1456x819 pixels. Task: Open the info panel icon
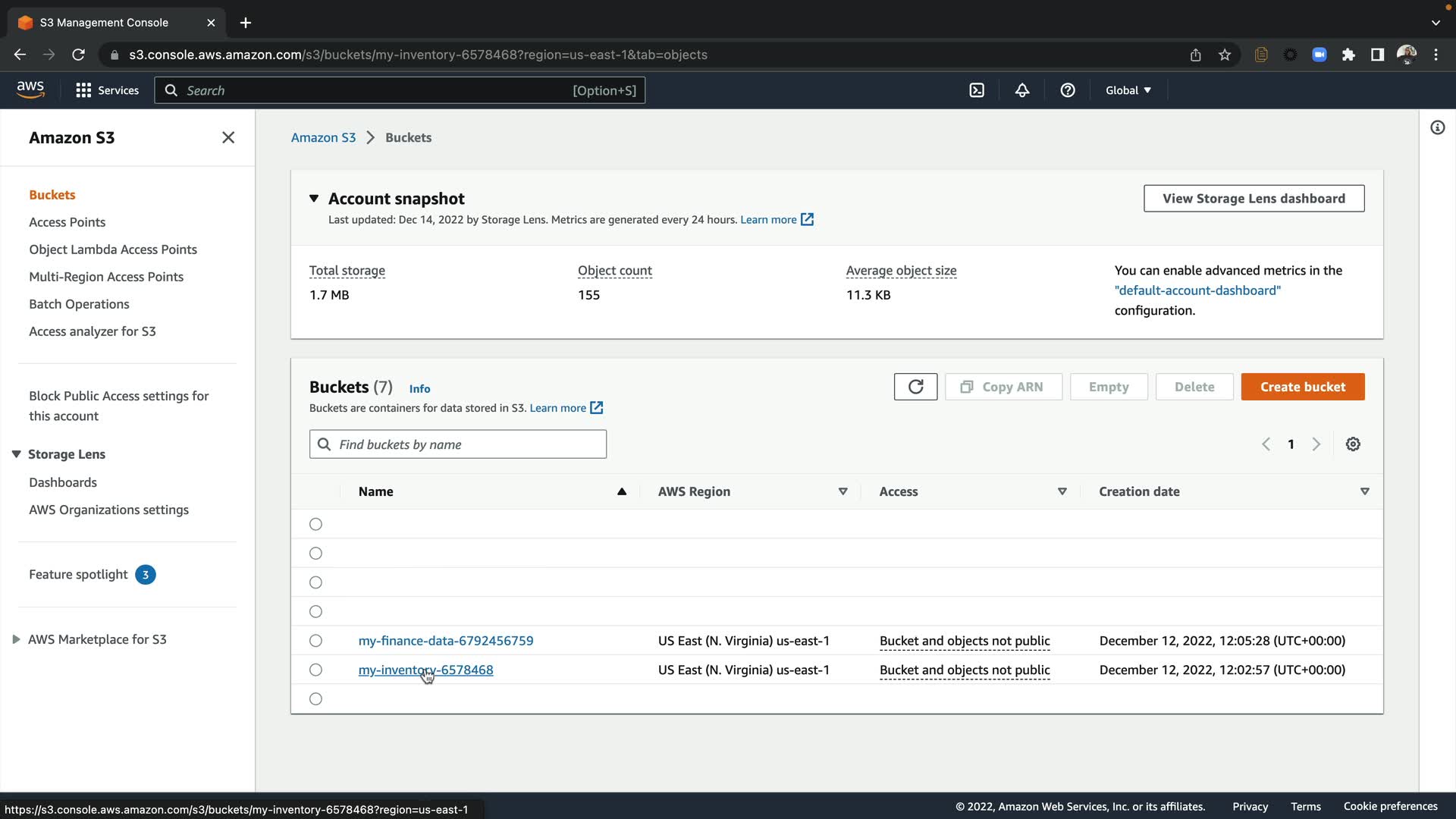[1437, 127]
